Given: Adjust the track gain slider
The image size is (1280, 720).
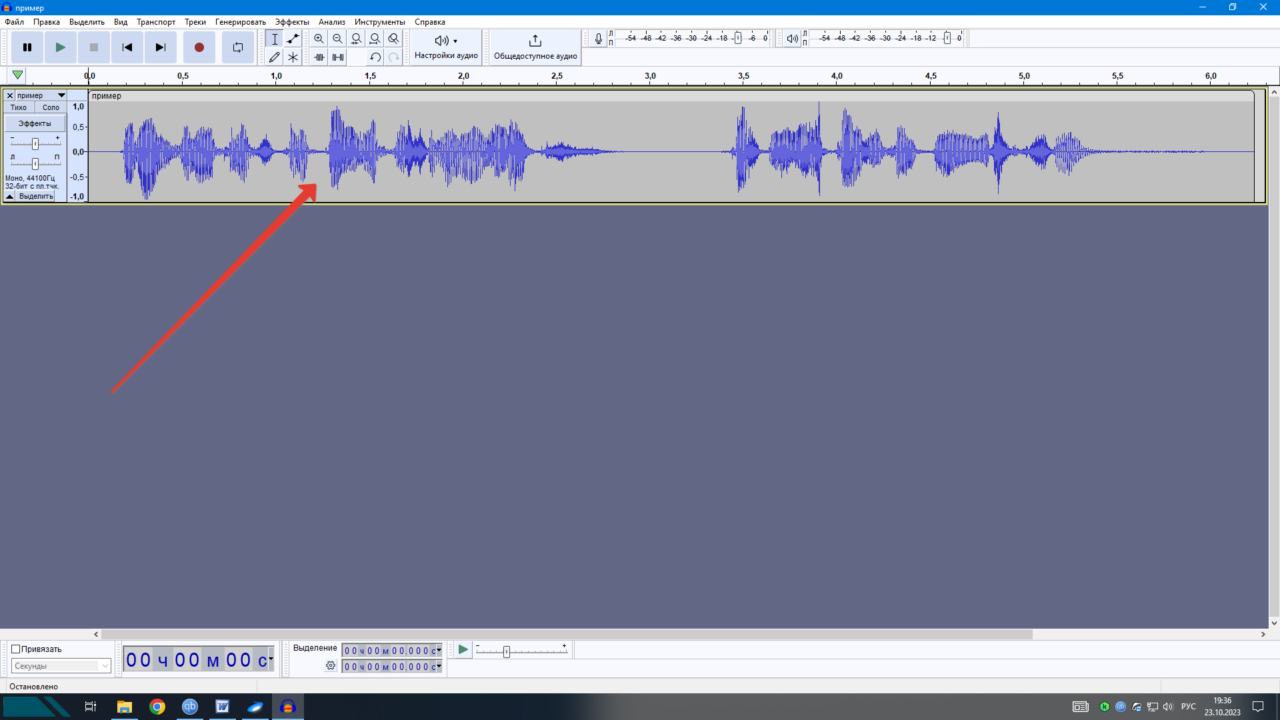Looking at the screenshot, I should (35, 144).
